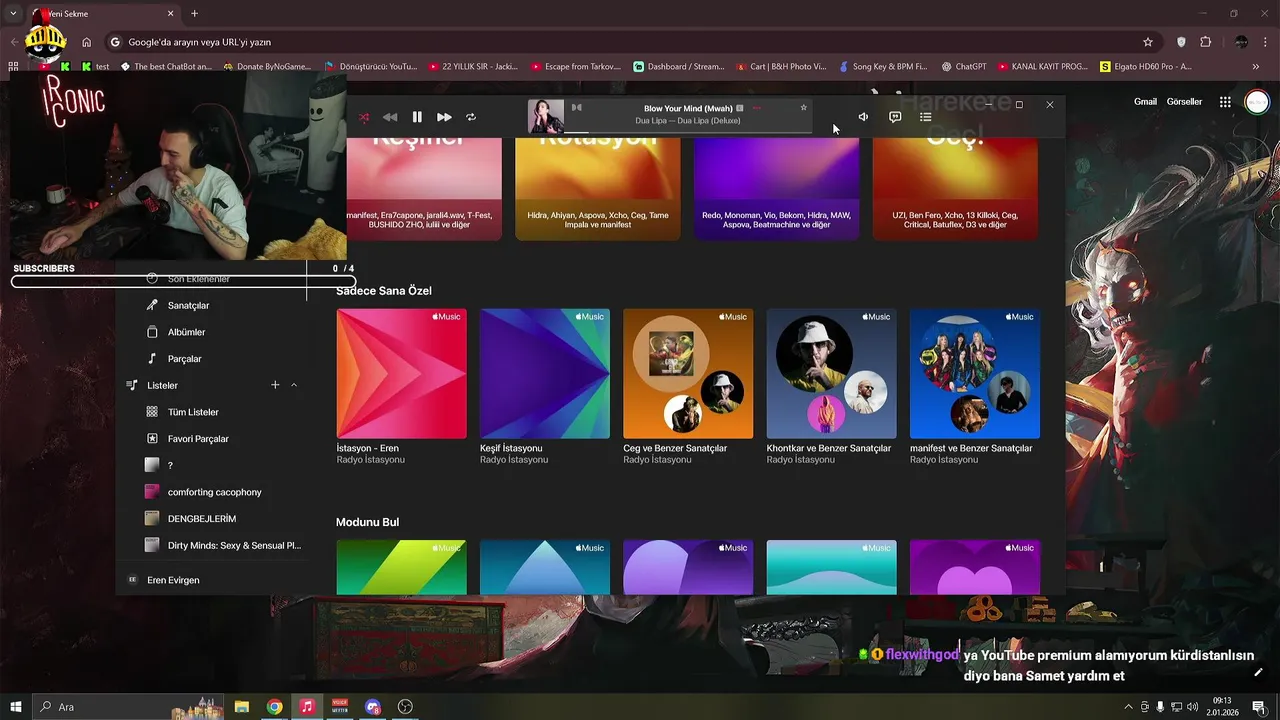Open the green Modunu Bul card
This screenshot has height=720, width=1280.
[401, 567]
